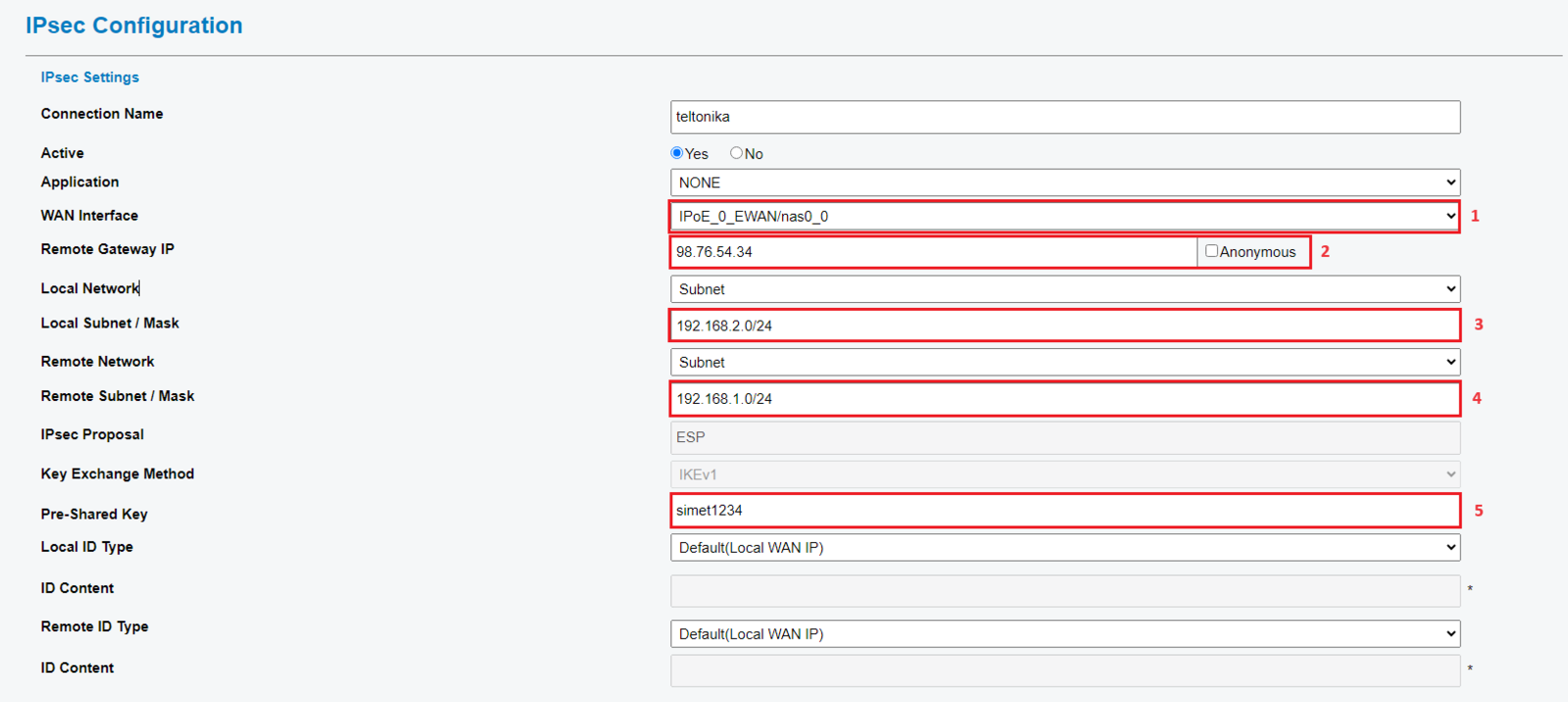The width and height of the screenshot is (1568, 702).
Task: Click the Remote Subnet / Mask input field
Action: click(x=1064, y=399)
